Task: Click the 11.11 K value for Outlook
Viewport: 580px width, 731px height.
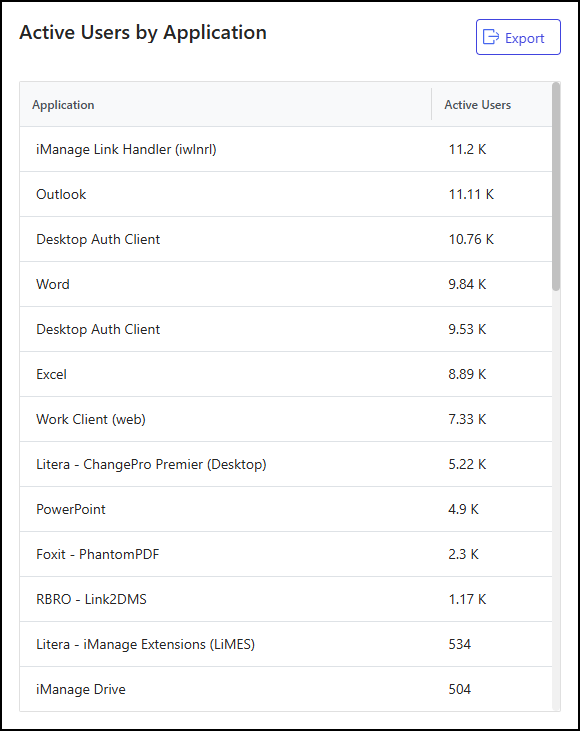Action: (471, 194)
